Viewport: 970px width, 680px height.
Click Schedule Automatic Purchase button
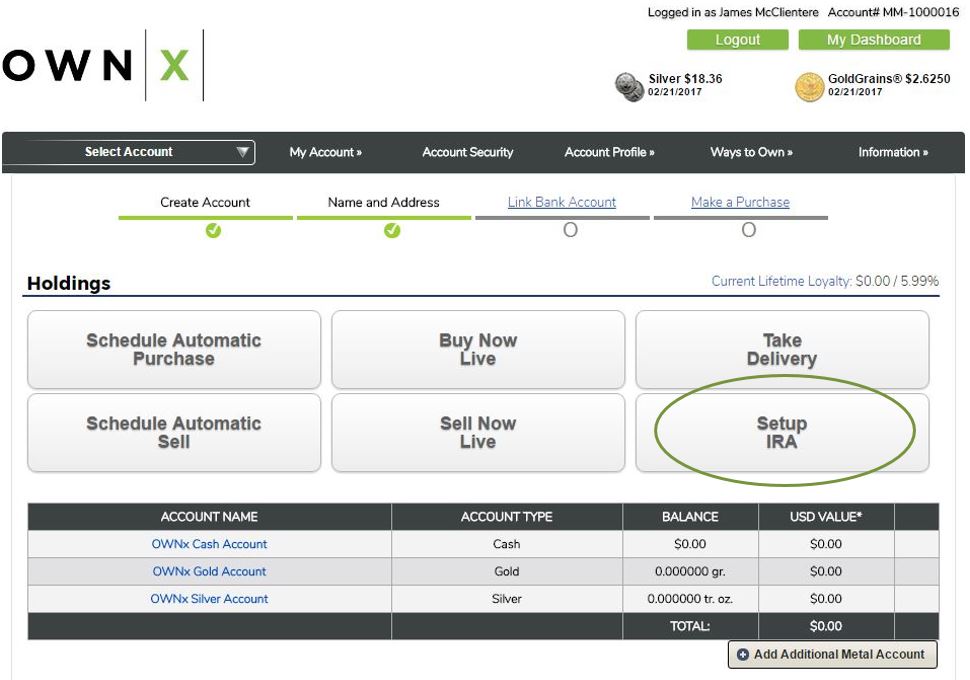tap(174, 350)
